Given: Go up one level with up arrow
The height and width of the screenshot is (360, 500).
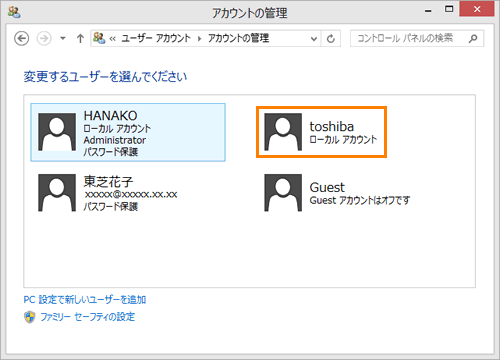Looking at the screenshot, I should (80, 39).
